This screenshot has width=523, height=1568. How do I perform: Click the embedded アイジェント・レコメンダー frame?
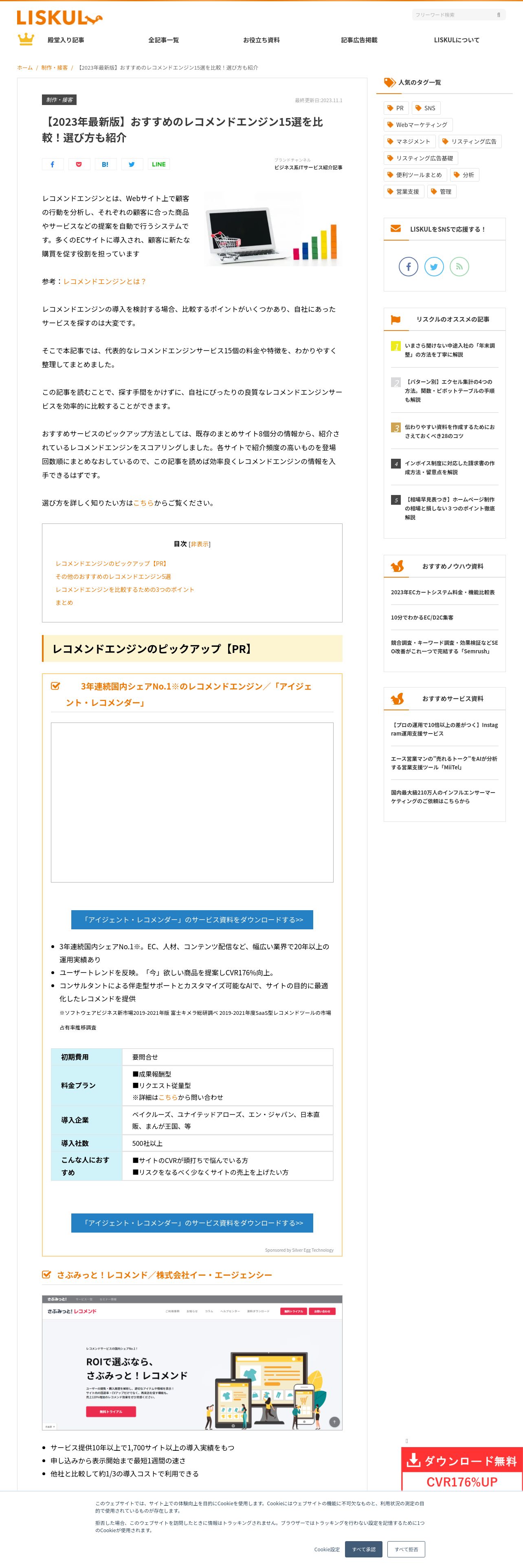(192, 802)
